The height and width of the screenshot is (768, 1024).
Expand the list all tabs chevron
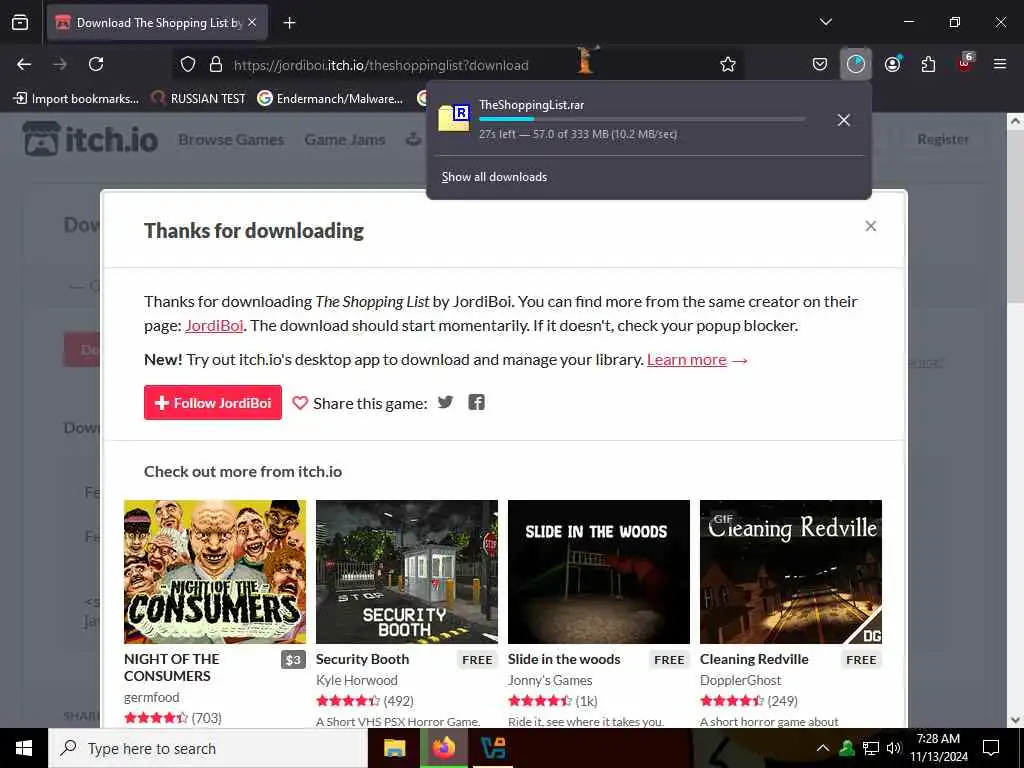tap(825, 22)
